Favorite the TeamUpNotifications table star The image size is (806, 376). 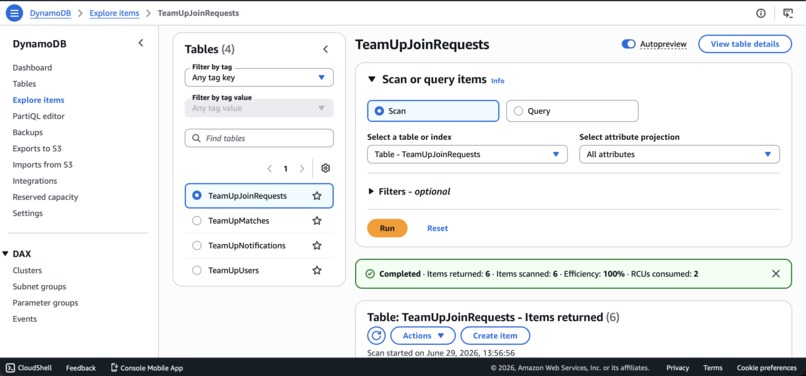[317, 245]
